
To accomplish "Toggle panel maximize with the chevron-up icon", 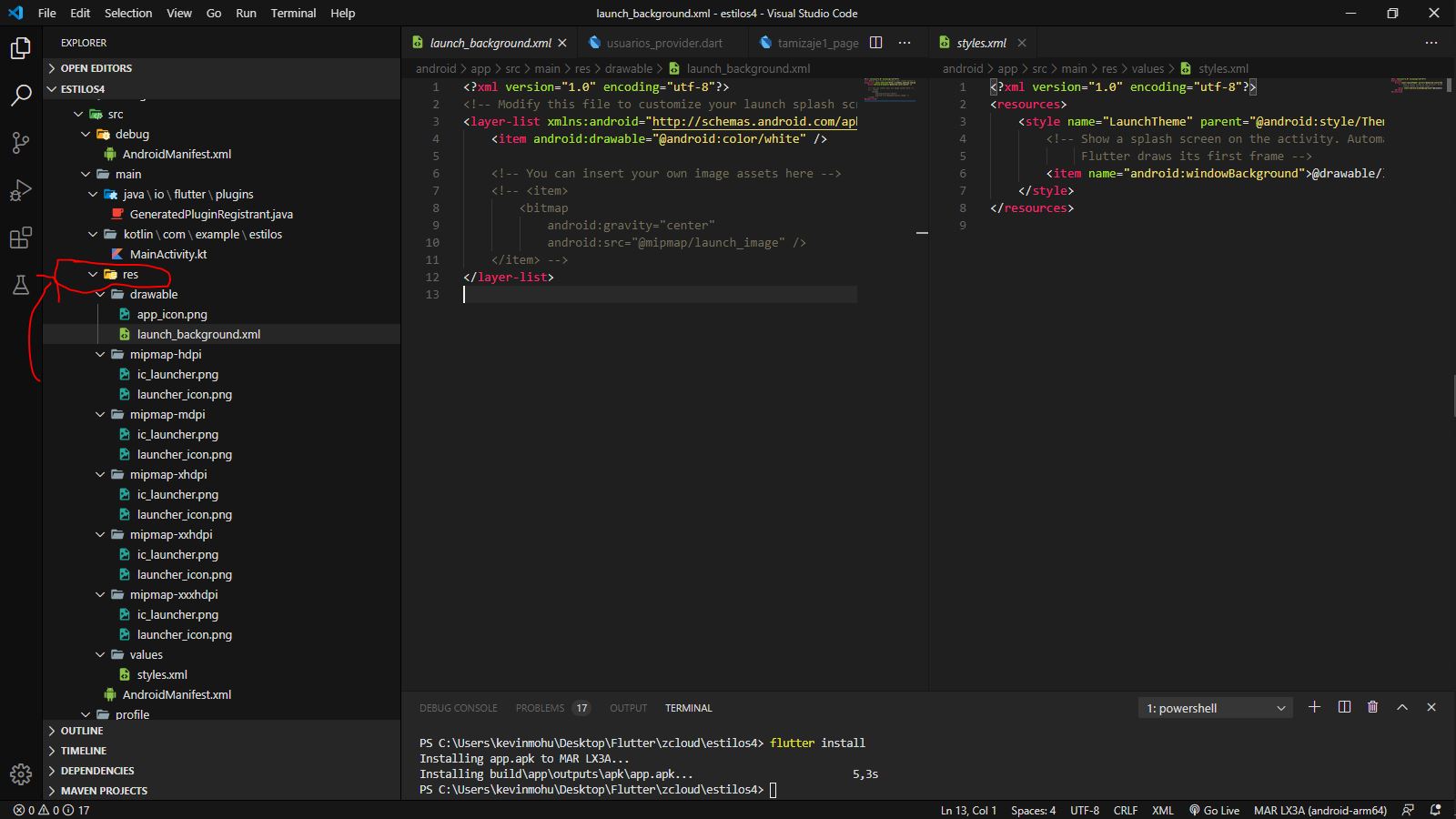I will pyautogui.click(x=1402, y=707).
